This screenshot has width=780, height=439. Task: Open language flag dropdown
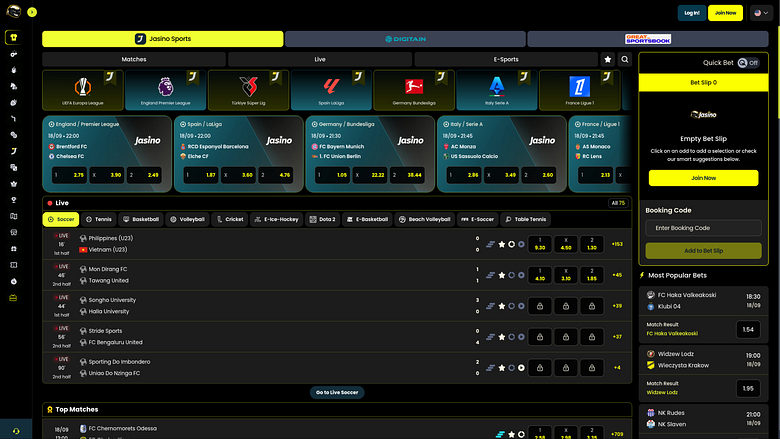coord(761,13)
